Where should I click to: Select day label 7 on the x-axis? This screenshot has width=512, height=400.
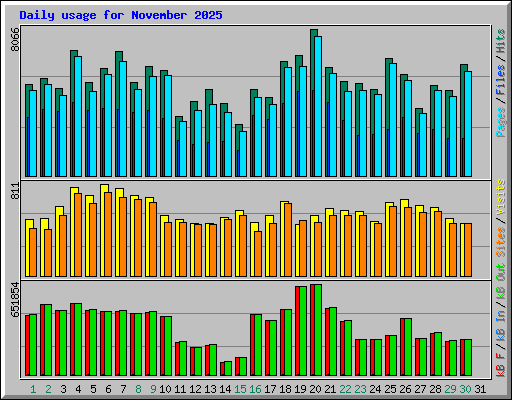[x=123, y=389]
